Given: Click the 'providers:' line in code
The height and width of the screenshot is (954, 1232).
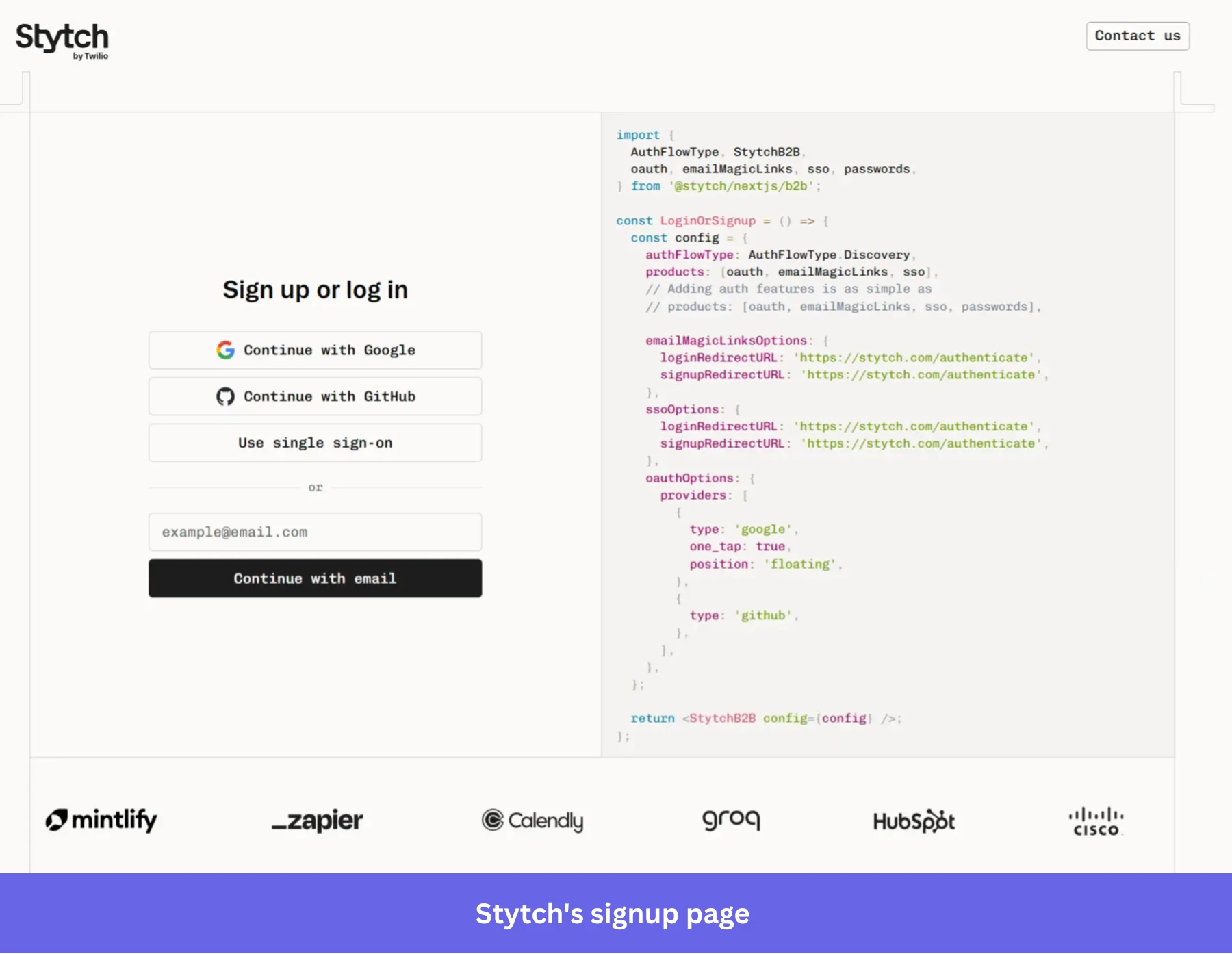Looking at the screenshot, I should 704,495.
